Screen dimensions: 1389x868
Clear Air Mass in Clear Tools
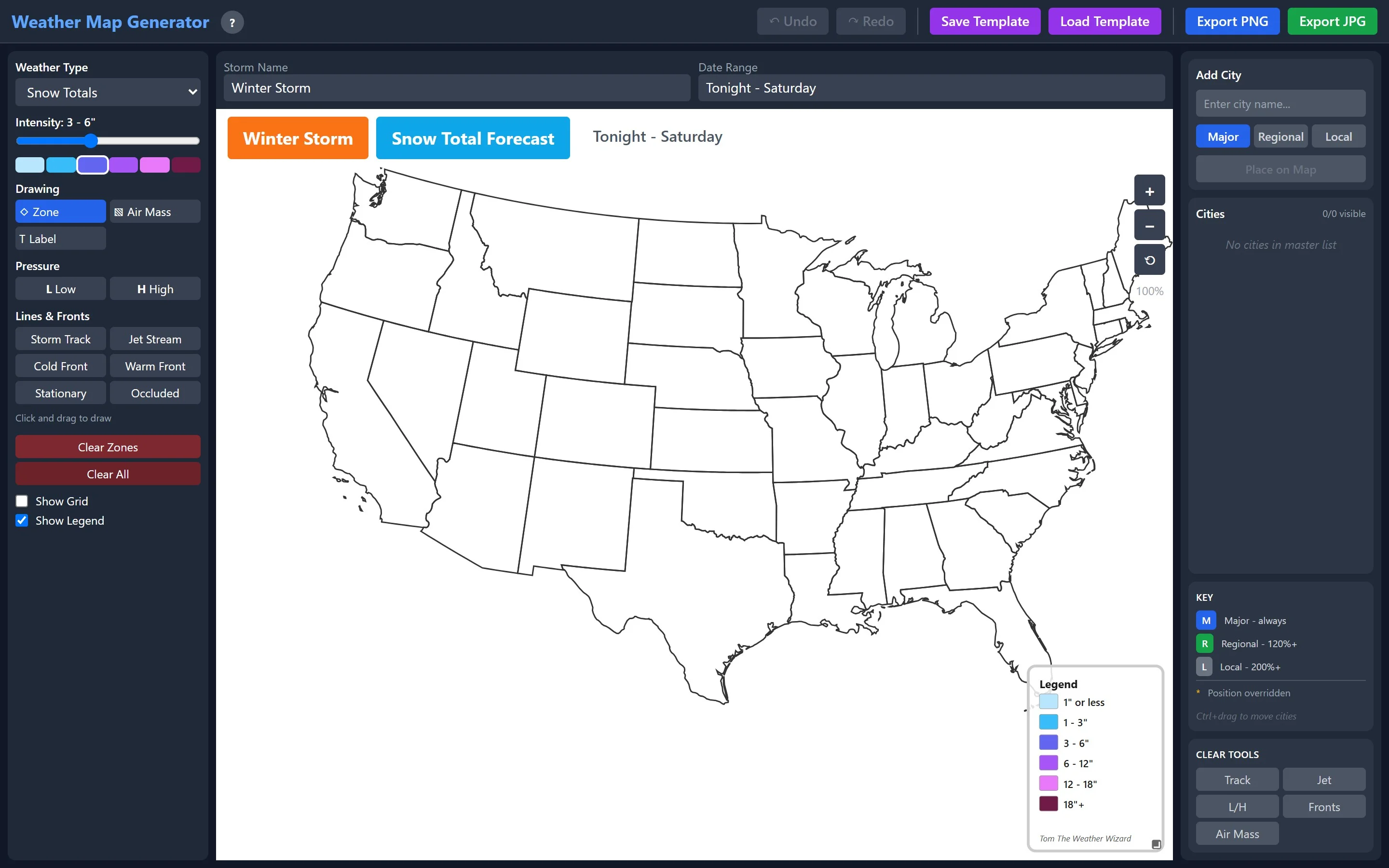(x=1237, y=834)
